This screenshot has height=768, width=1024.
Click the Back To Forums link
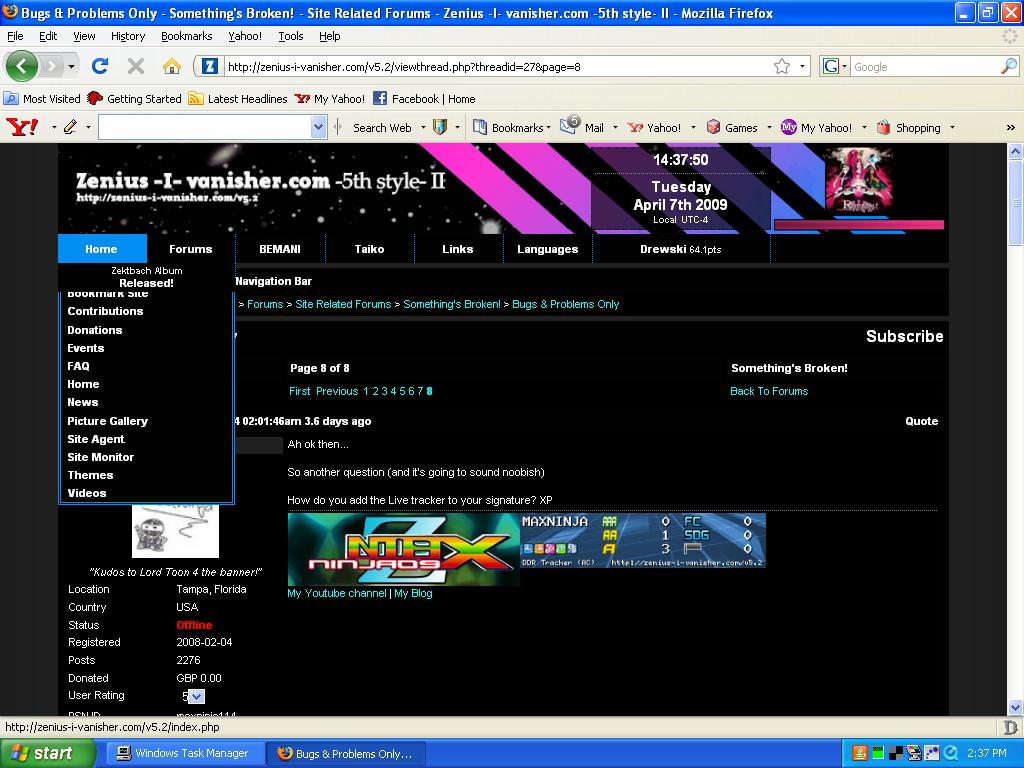(769, 391)
